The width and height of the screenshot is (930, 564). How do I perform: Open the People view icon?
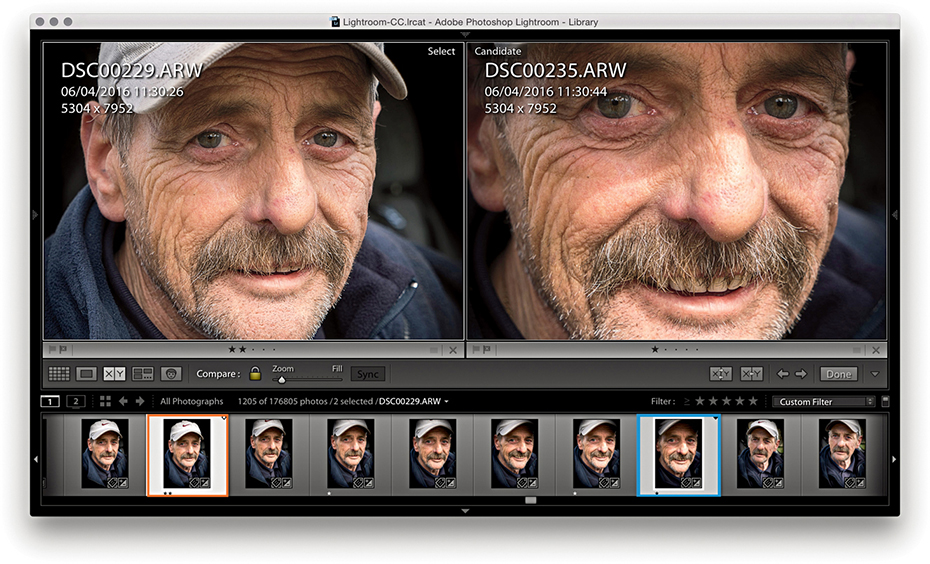coord(171,374)
